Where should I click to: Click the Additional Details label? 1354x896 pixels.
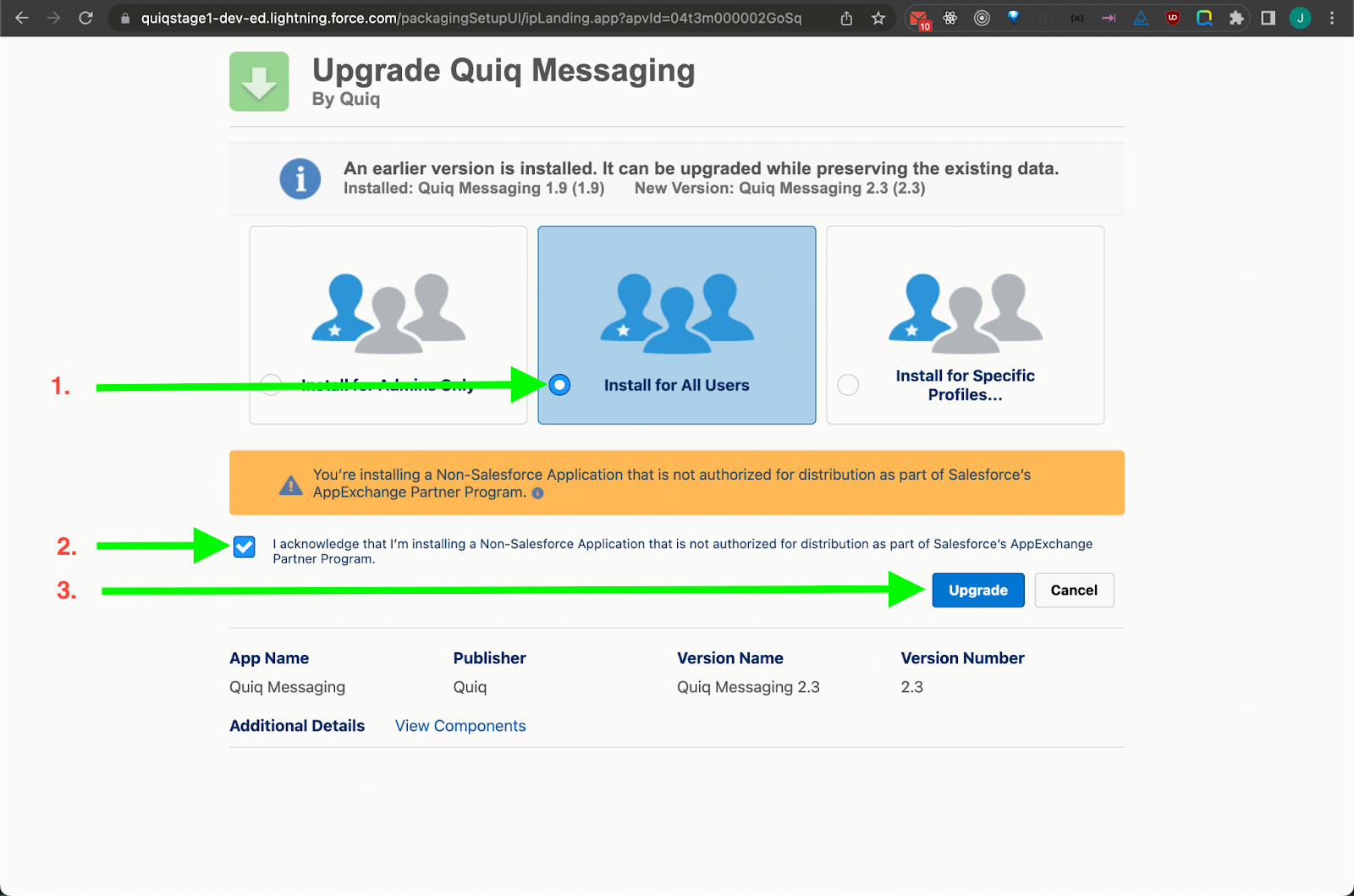(x=297, y=726)
